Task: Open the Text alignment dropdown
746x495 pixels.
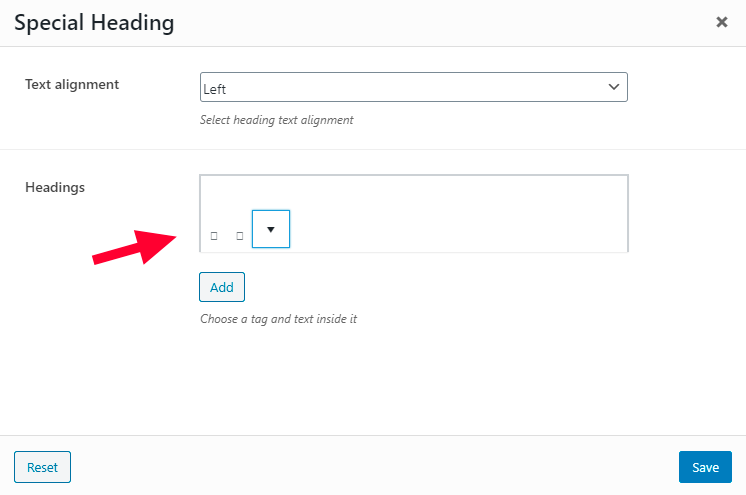Action: point(413,87)
